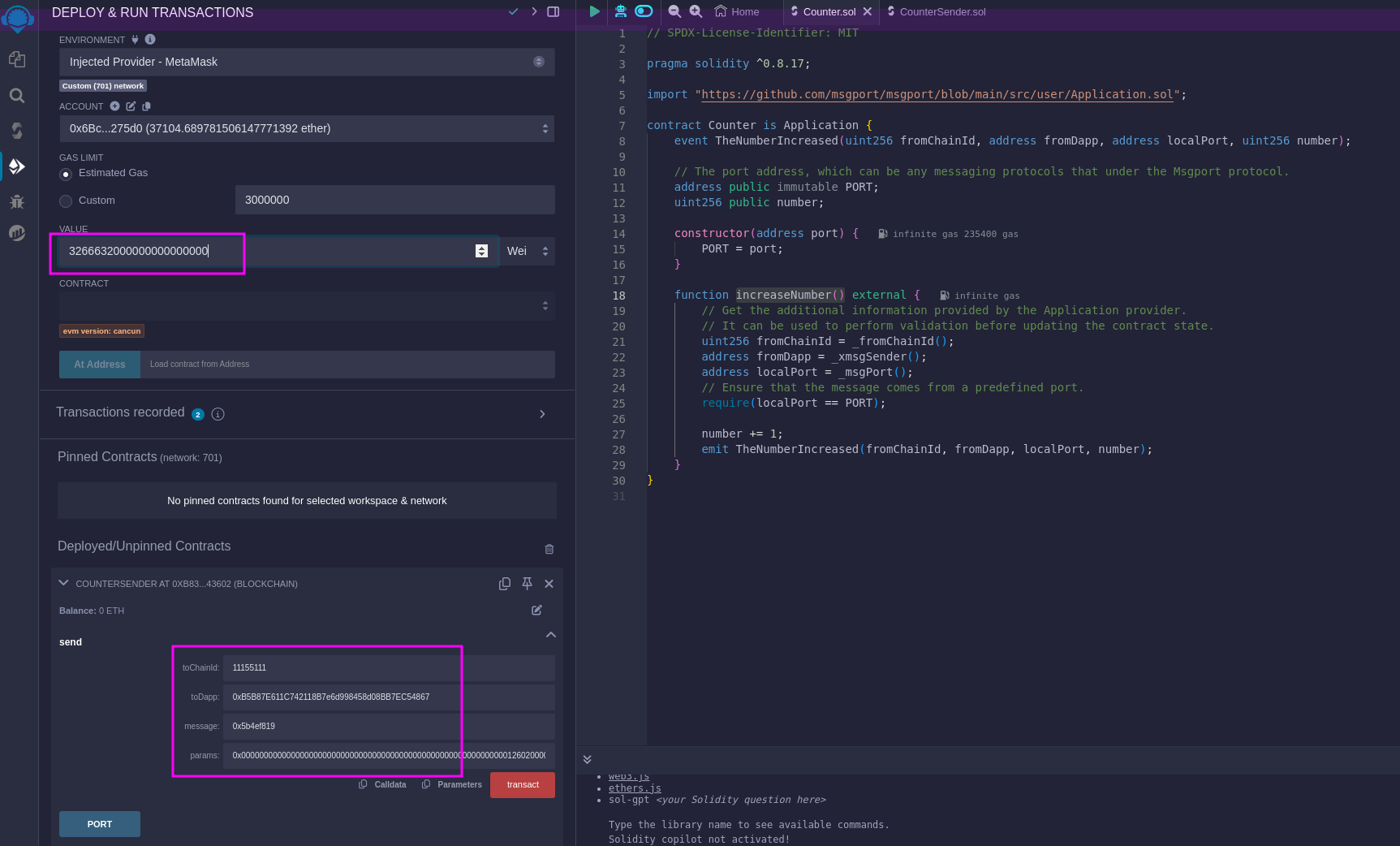Image resolution: width=1400 pixels, height=846 pixels.
Task: Open Deploy & run transactions sidebar icon
Action: click(x=17, y=166)
